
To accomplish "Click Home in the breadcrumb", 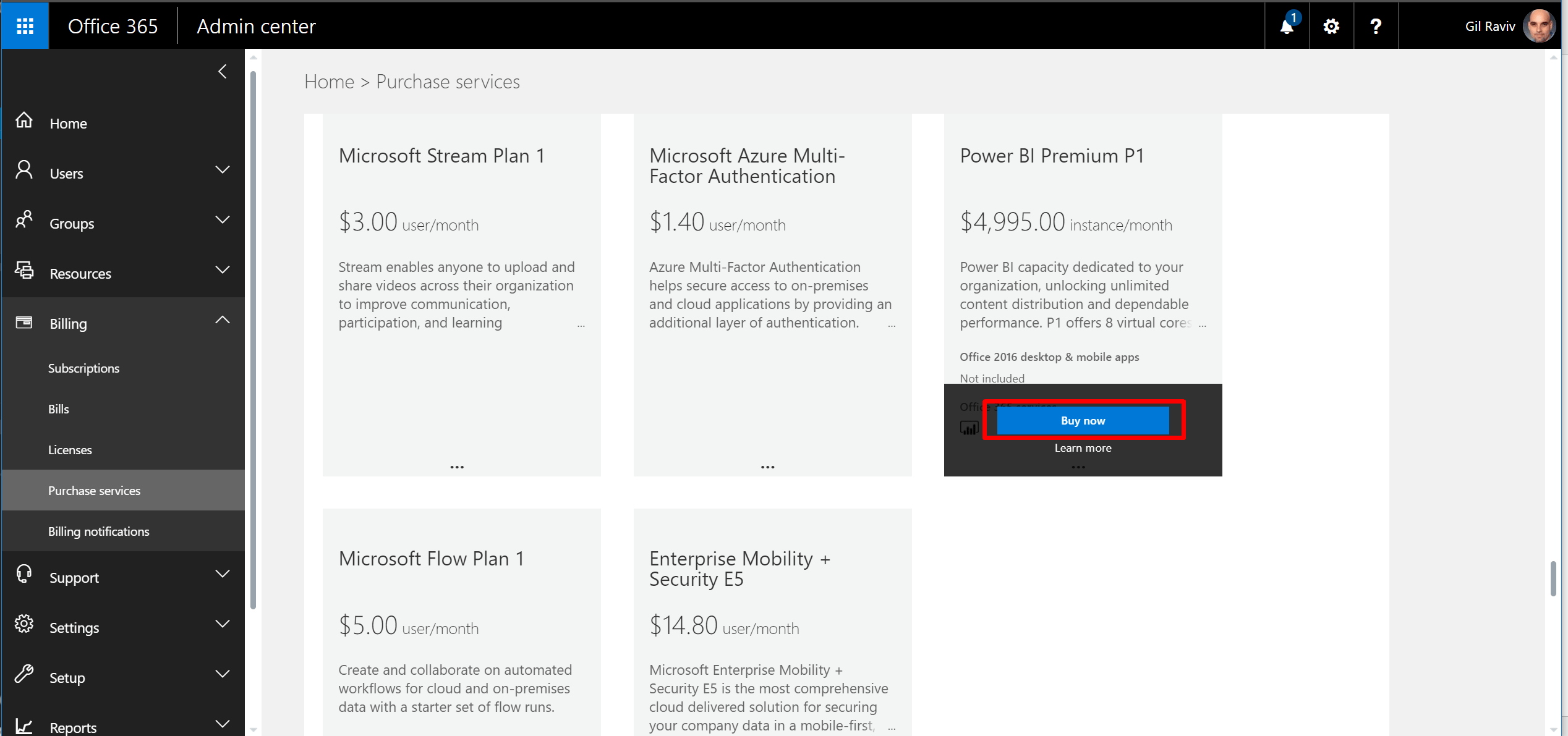I will pos(329,82).
